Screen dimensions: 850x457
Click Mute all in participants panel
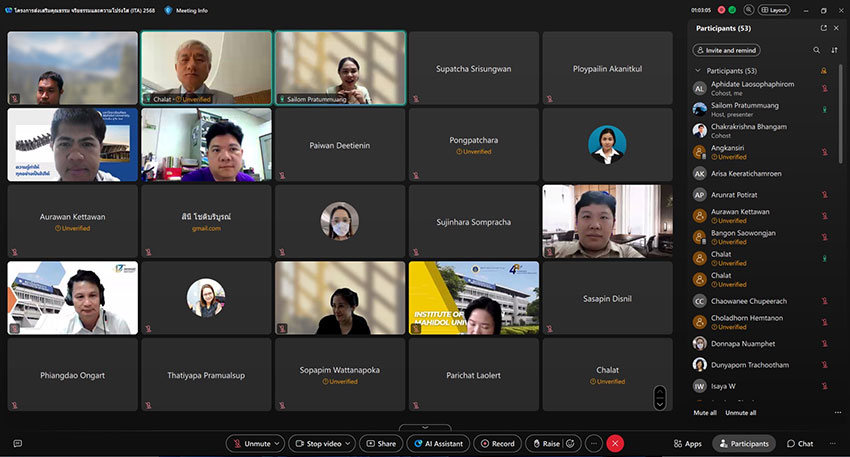[x=705, y=412]
